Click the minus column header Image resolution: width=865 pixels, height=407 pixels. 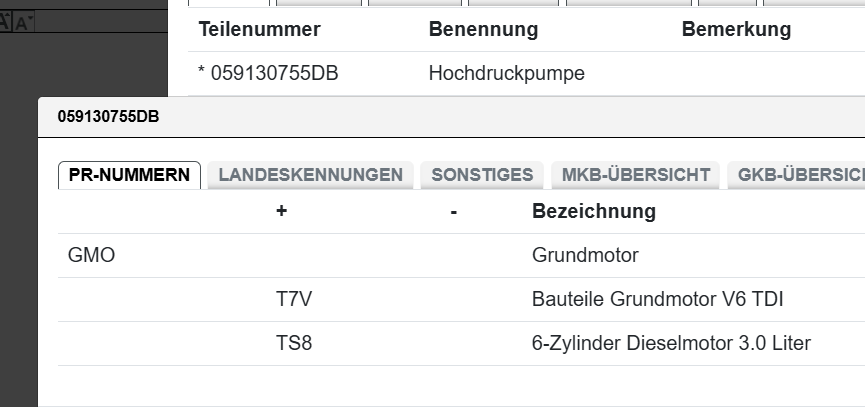pyautogui.click(x=453, y=211)
